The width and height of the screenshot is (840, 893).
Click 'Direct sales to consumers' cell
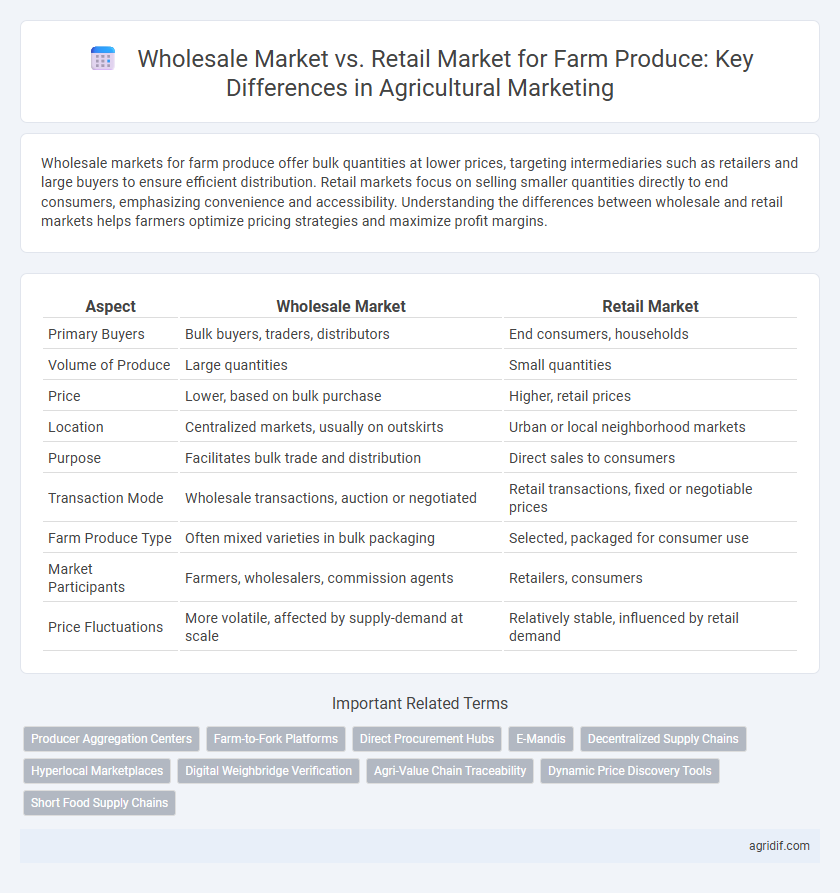[x=592, y=458]
